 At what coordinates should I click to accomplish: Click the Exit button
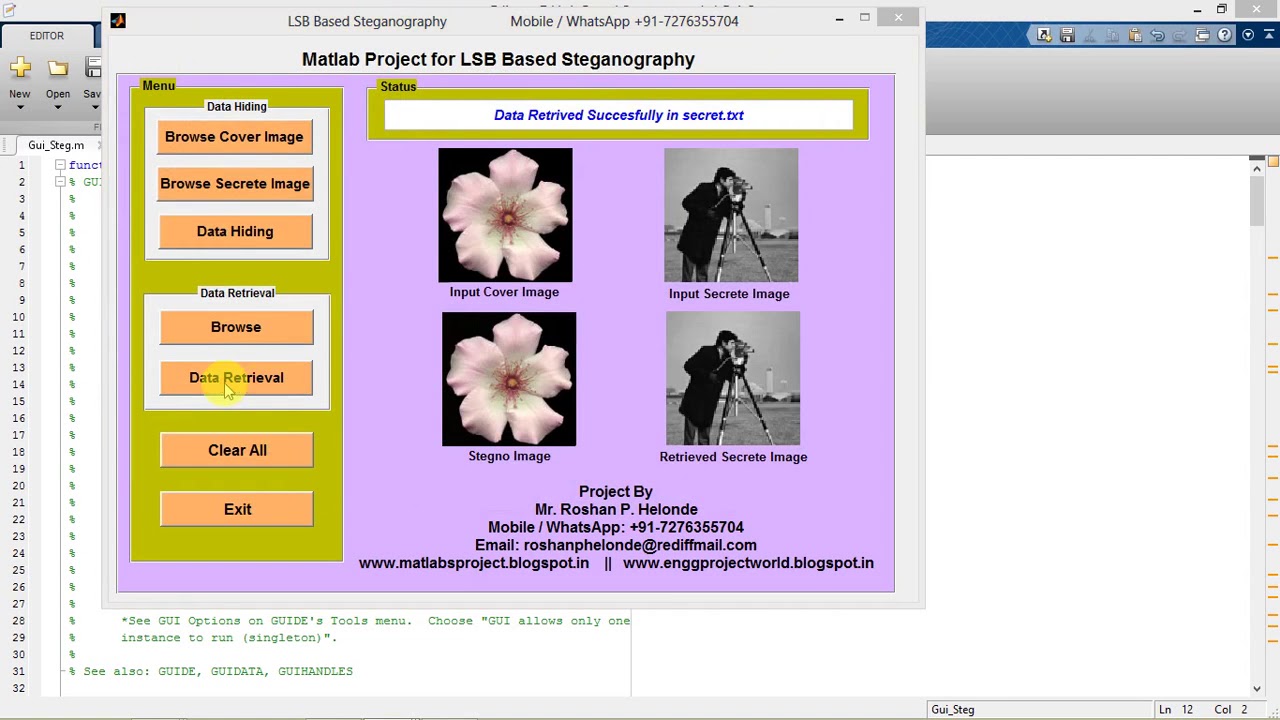(237, 510)
